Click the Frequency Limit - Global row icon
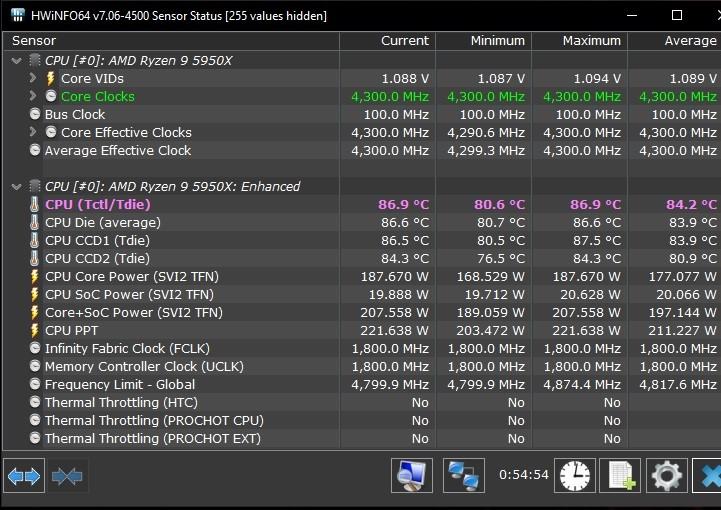The width and height of the screenshot is (721, 510). click(x=34, y=384)
